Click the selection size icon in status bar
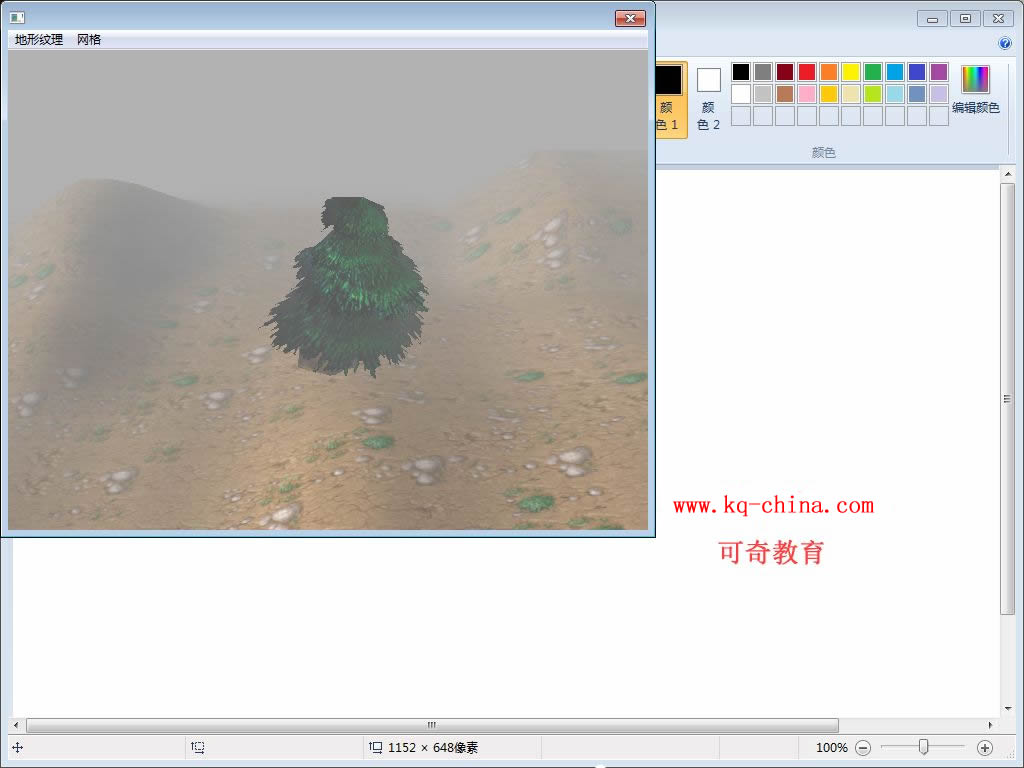The height and width of the screenshot is (768, 1024). pos(198,748)
